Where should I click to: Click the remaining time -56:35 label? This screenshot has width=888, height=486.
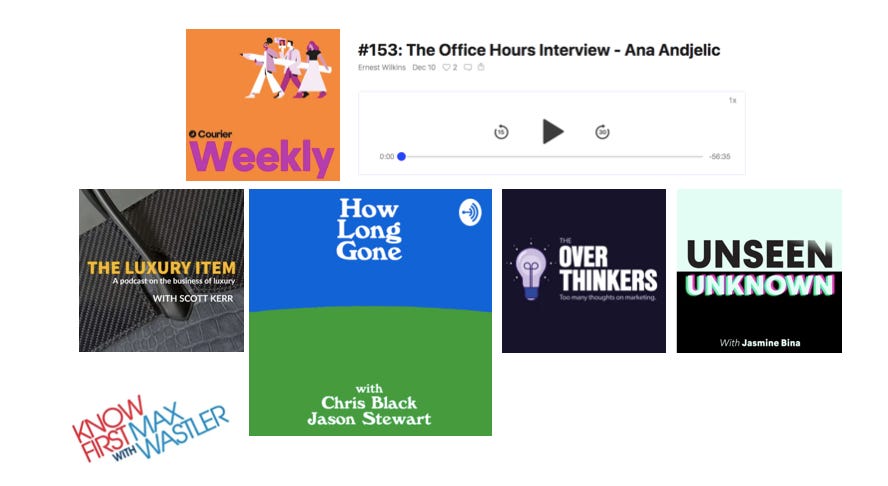click(x=720, y=156)
